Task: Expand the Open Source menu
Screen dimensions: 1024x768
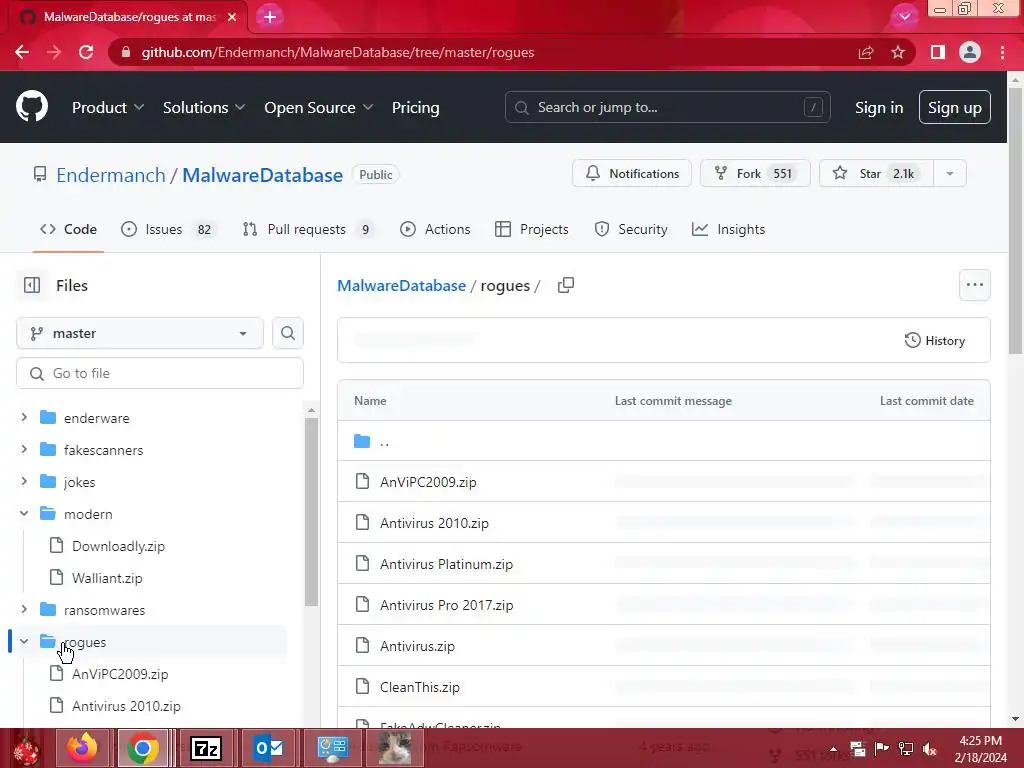Action: [319, 108]
